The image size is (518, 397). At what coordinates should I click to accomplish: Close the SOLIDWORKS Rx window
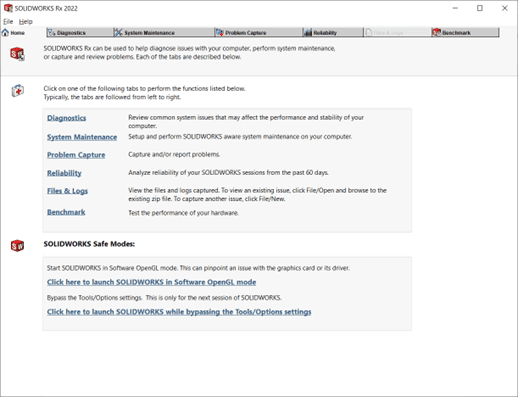505,8
